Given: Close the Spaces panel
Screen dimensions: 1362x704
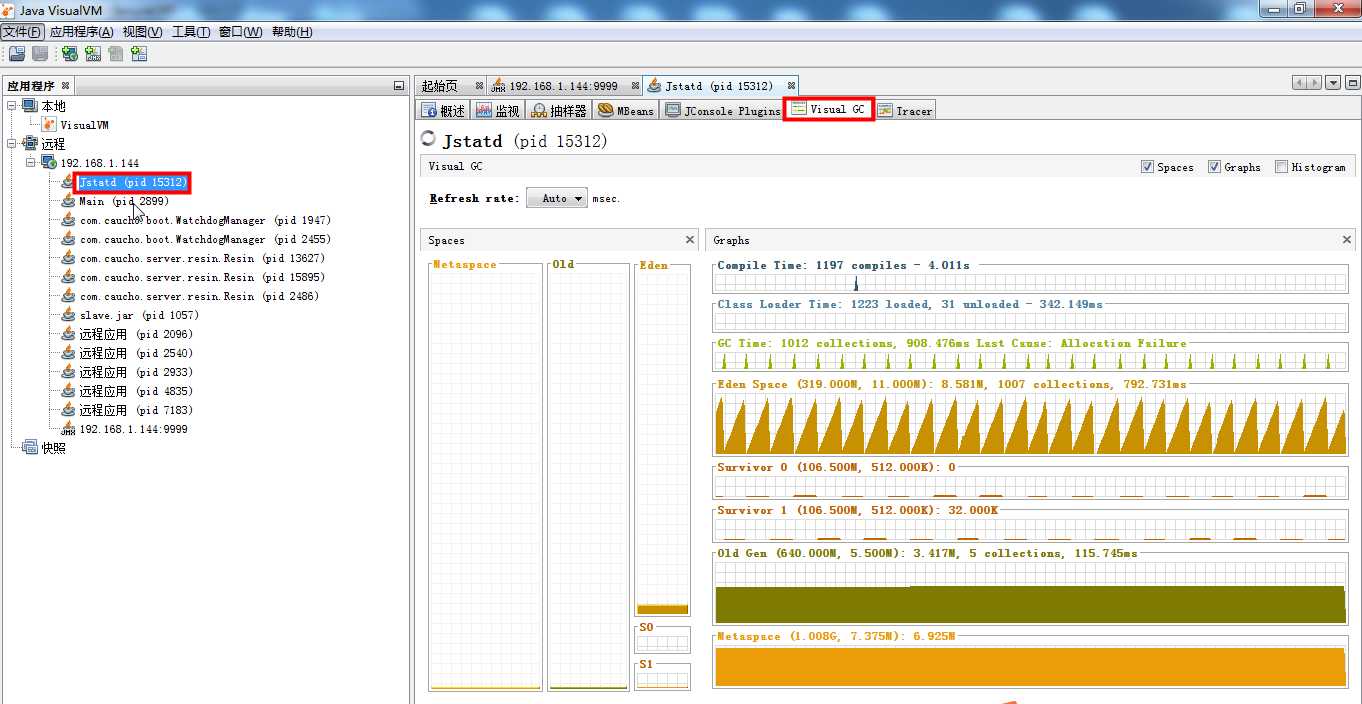Looking at the screenshot, I should point(690,240).
